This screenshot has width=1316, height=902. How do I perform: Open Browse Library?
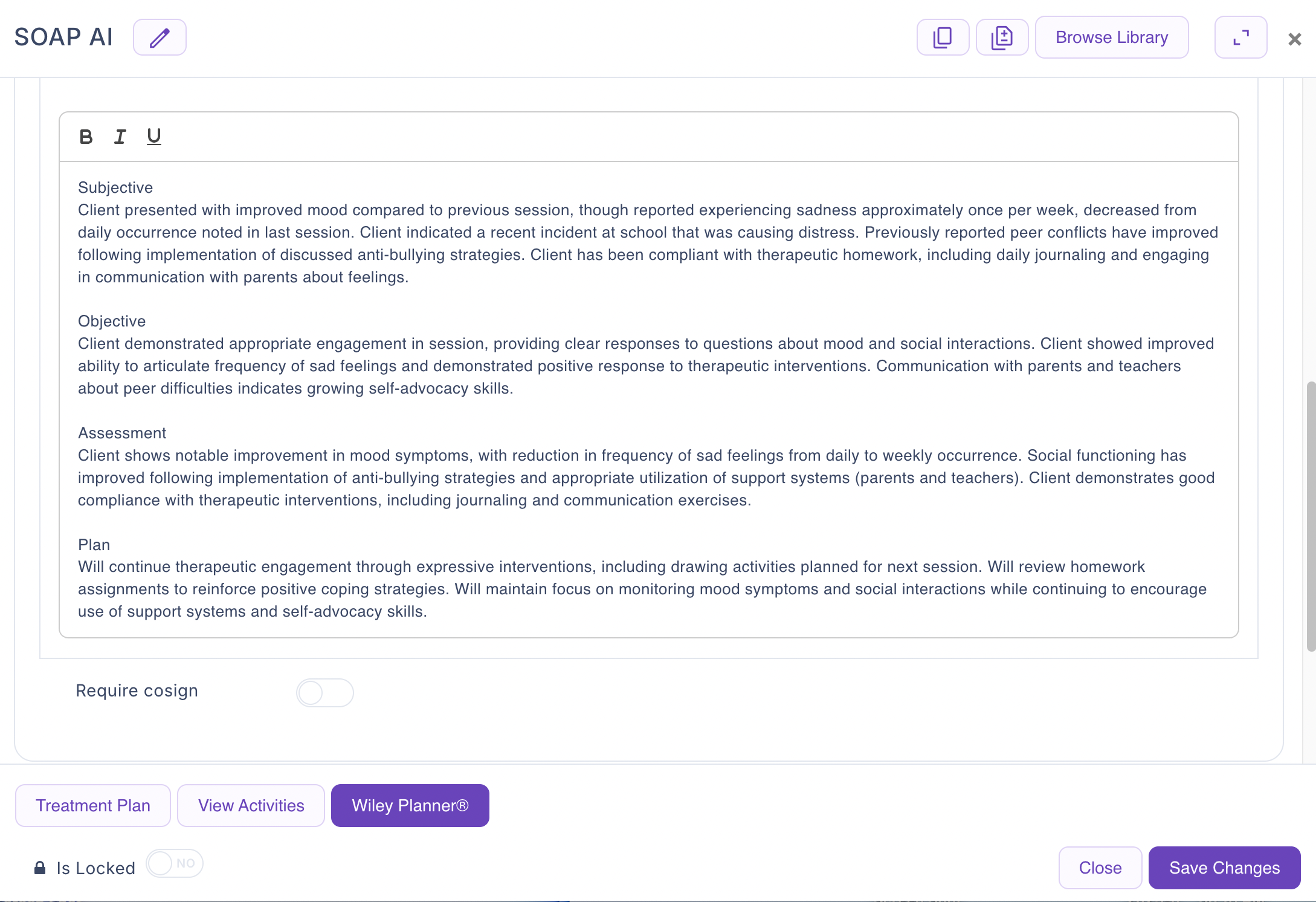(1112, 37)
